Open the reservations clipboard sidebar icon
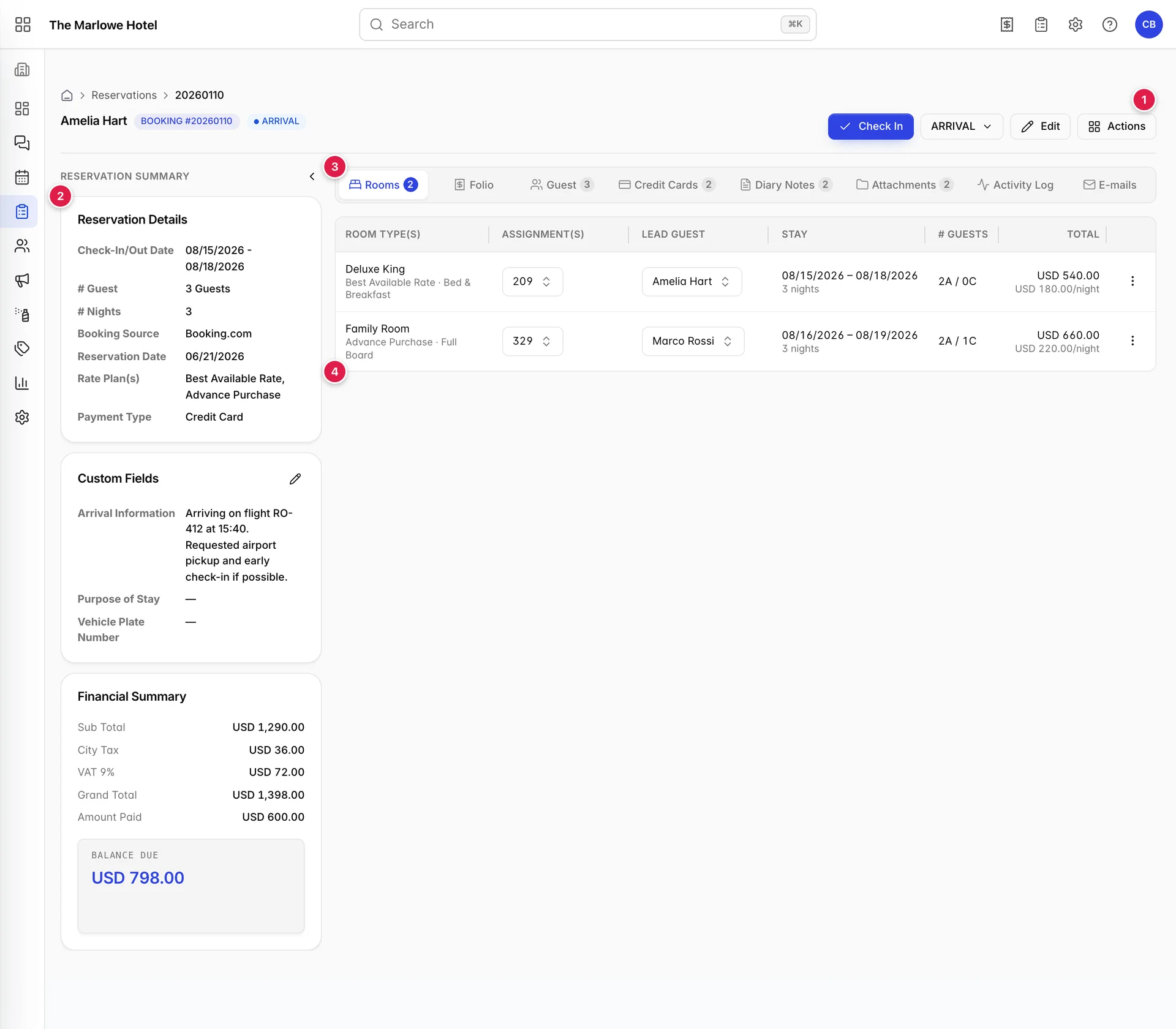This screenshot has height=1029, width=1176. point(22,211)
